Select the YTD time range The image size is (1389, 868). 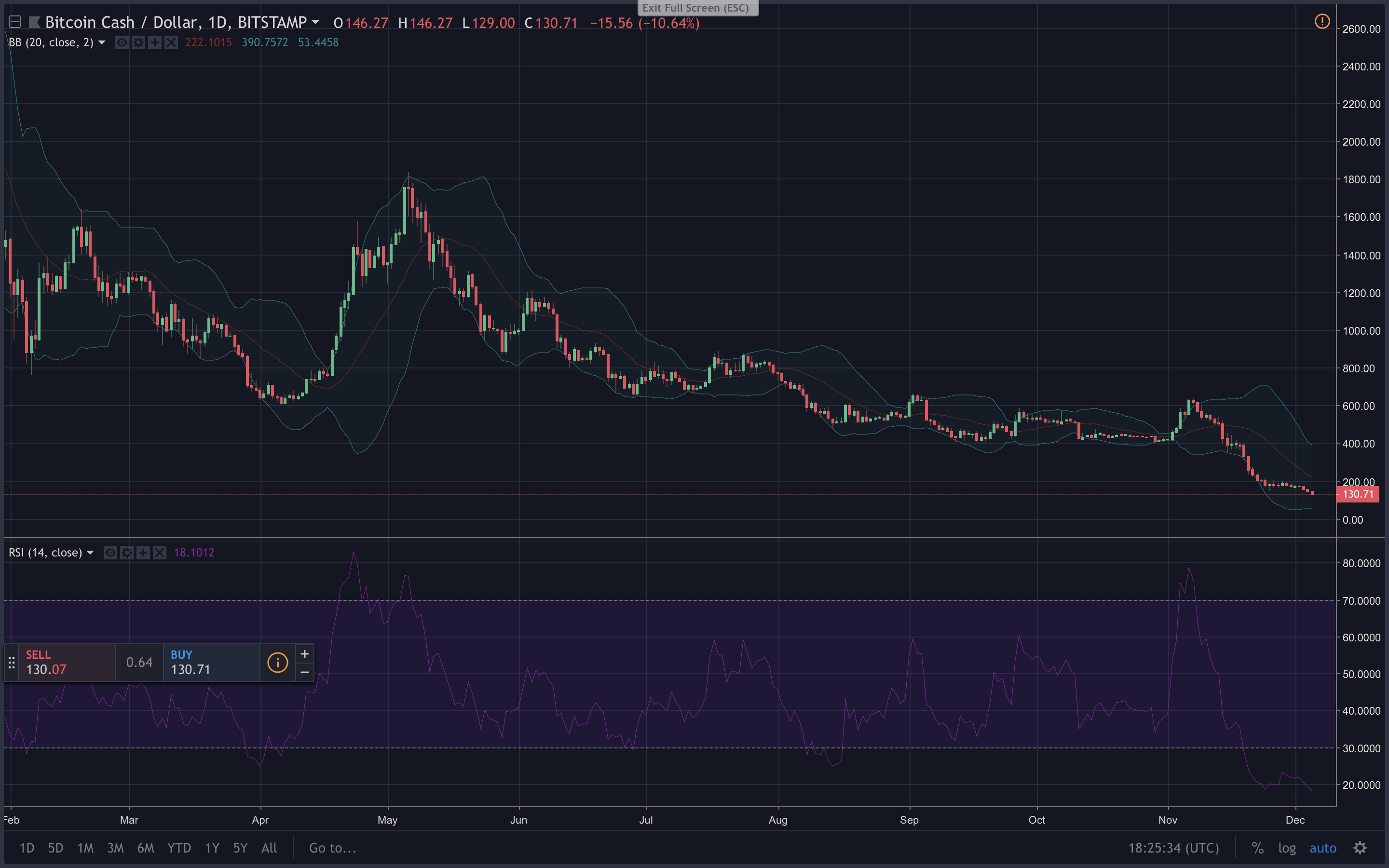click(x=179, y=848)
